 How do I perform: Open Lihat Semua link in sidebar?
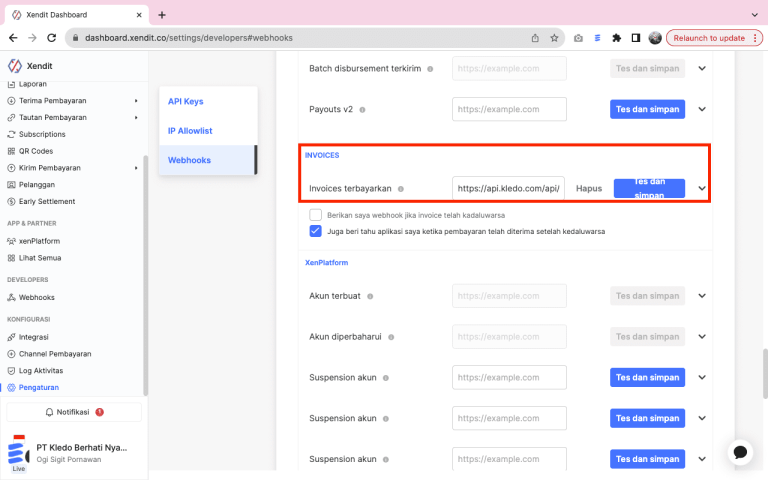40,258
